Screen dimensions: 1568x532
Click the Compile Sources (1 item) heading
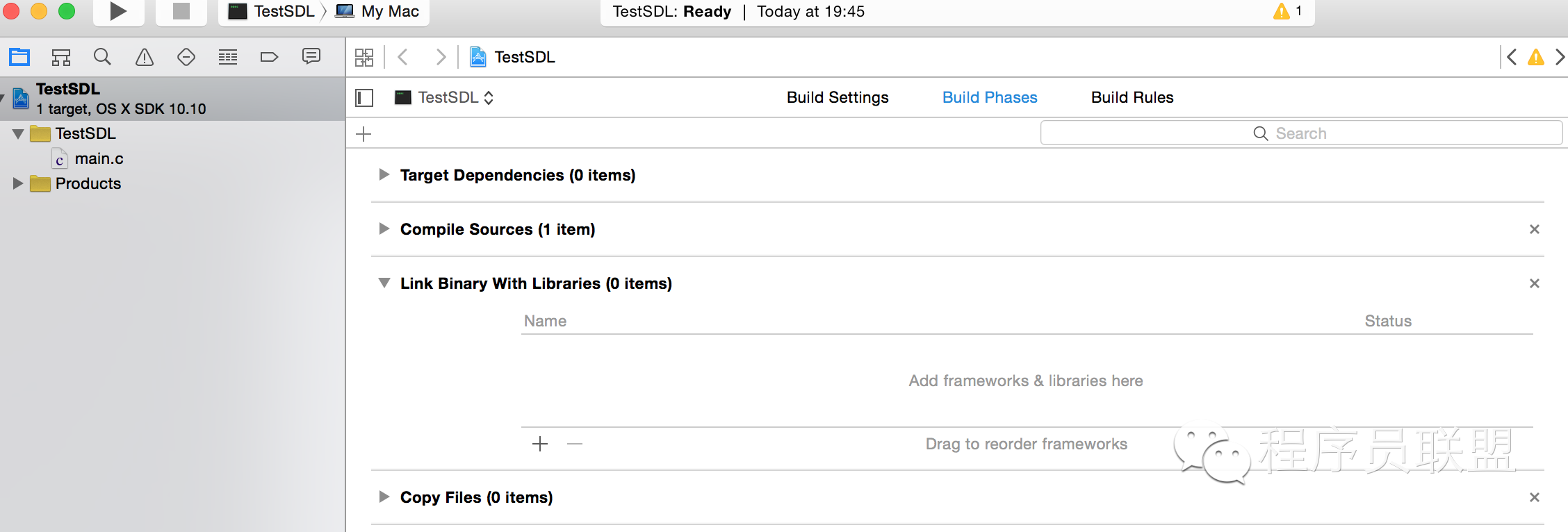[x=498, y=229]
